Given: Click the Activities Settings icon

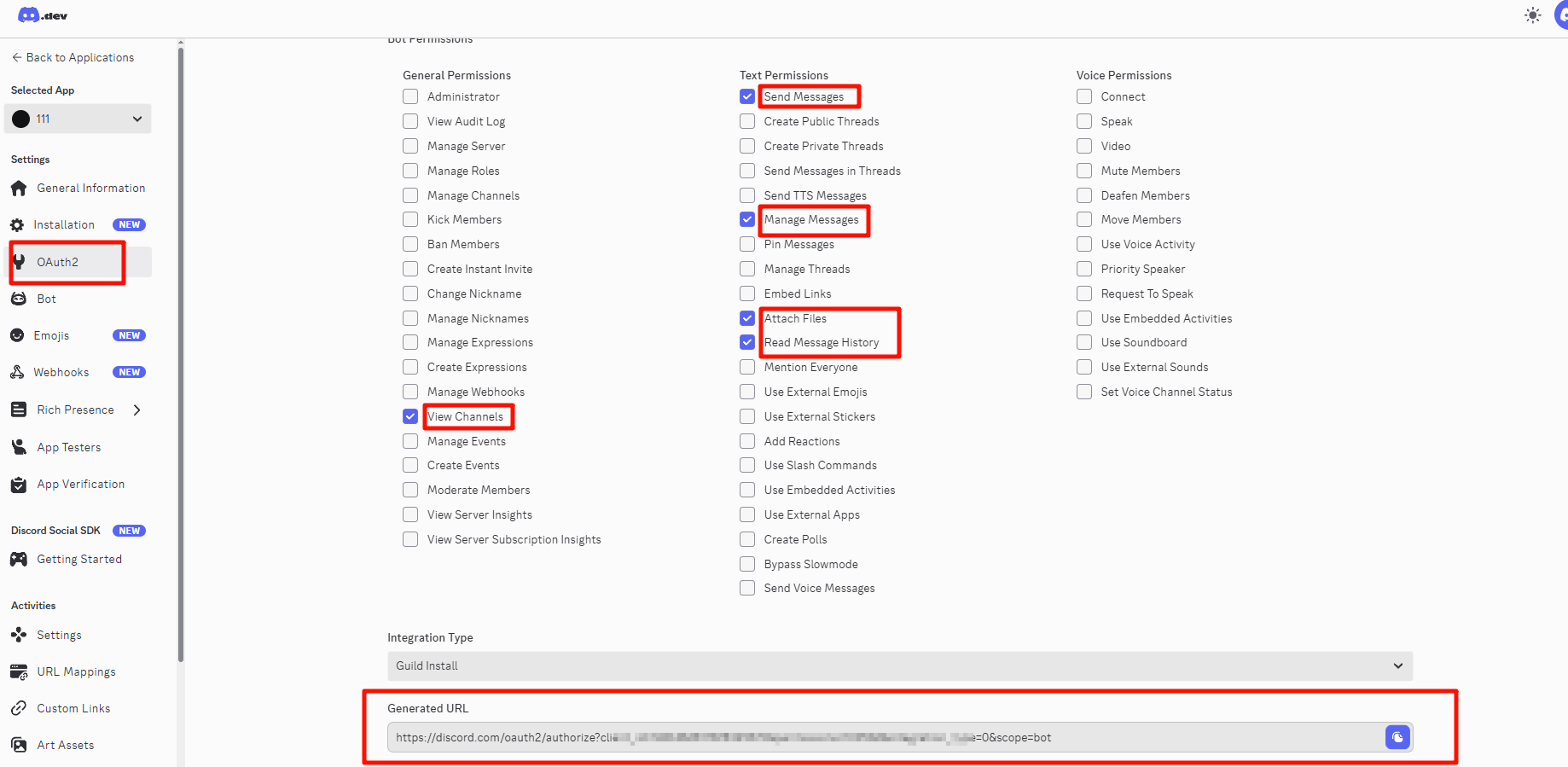Looking at the screenshot, I should pos(19,635).
